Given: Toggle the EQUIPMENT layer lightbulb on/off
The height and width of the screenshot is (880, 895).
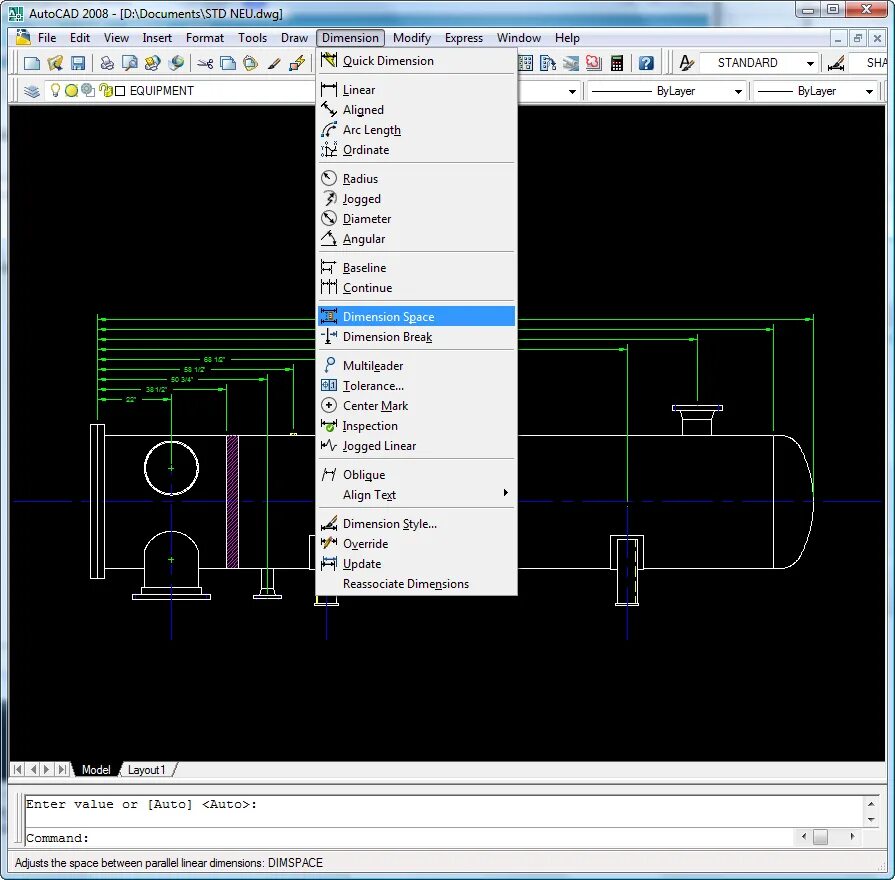Looking at the screenshot, I should [55, 90].
